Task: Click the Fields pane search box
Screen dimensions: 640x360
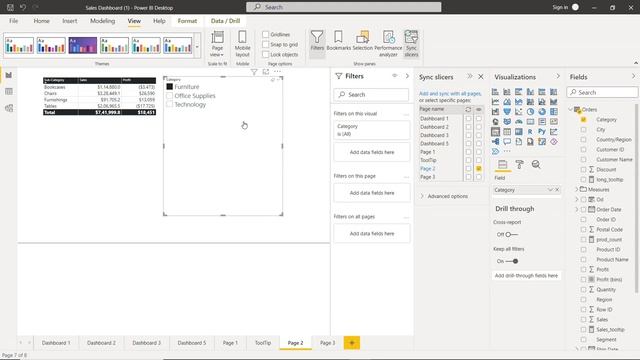Action: click(602, 93)
